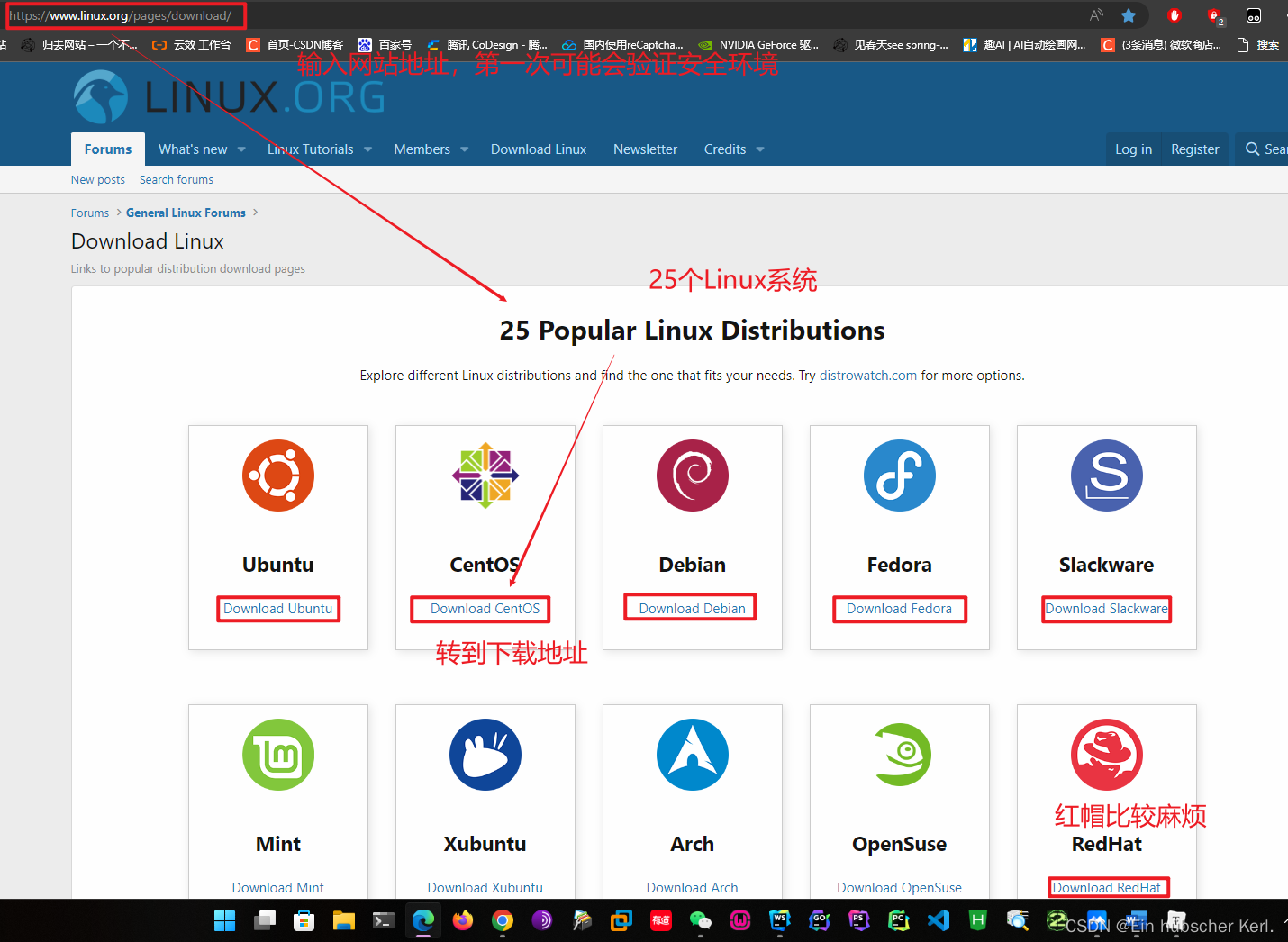1288x942 pixels.
Task: Go to the Download Linux nav item
Action: [x=539, y=149]
